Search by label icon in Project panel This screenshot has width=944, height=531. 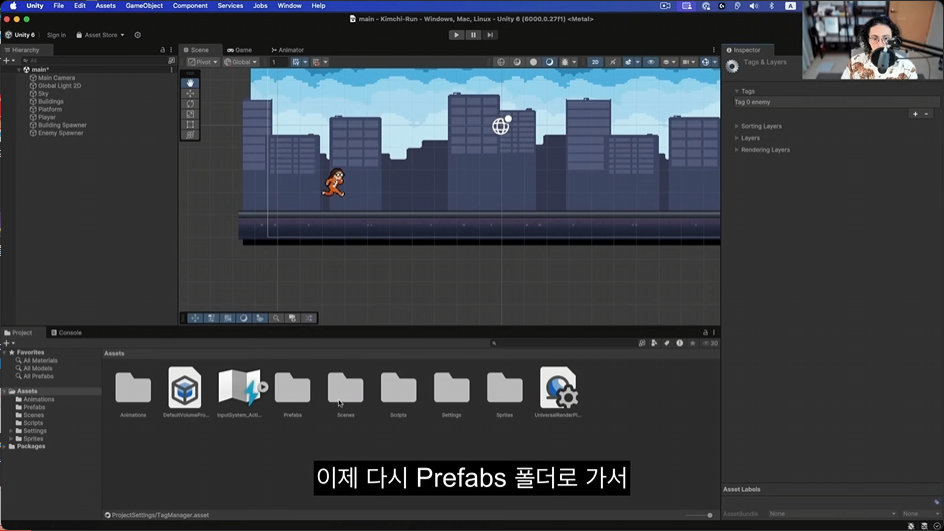pos(666,343)
